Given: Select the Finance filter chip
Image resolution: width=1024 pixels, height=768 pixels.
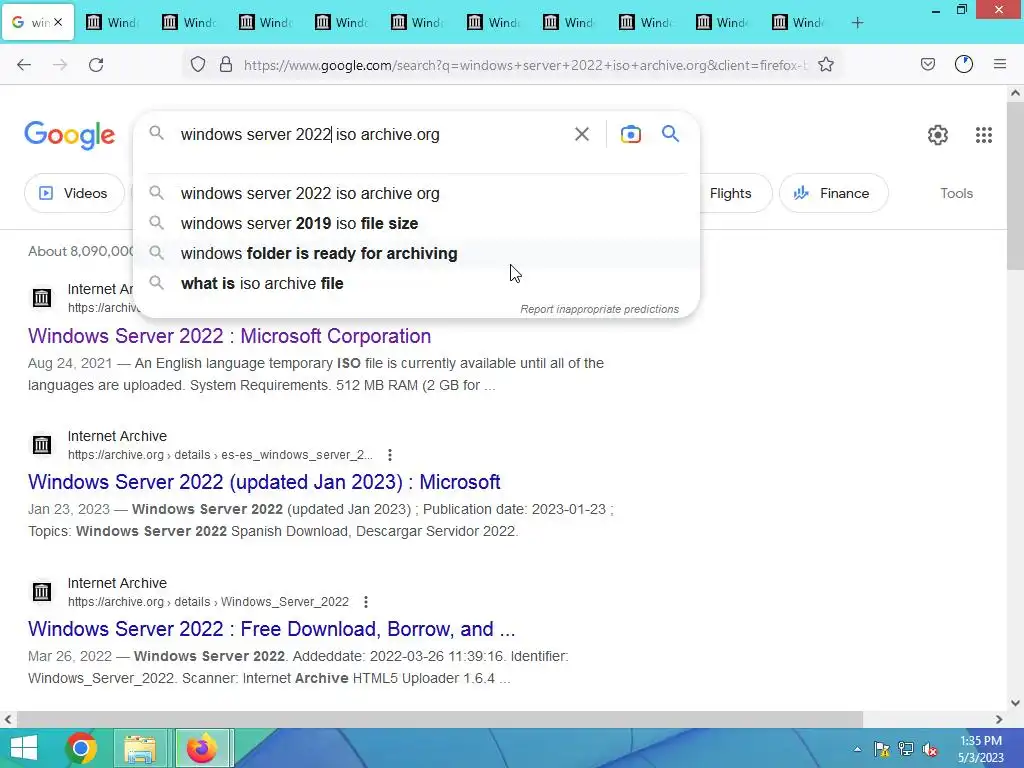Looking at the screenshot, I should point(834,193).
